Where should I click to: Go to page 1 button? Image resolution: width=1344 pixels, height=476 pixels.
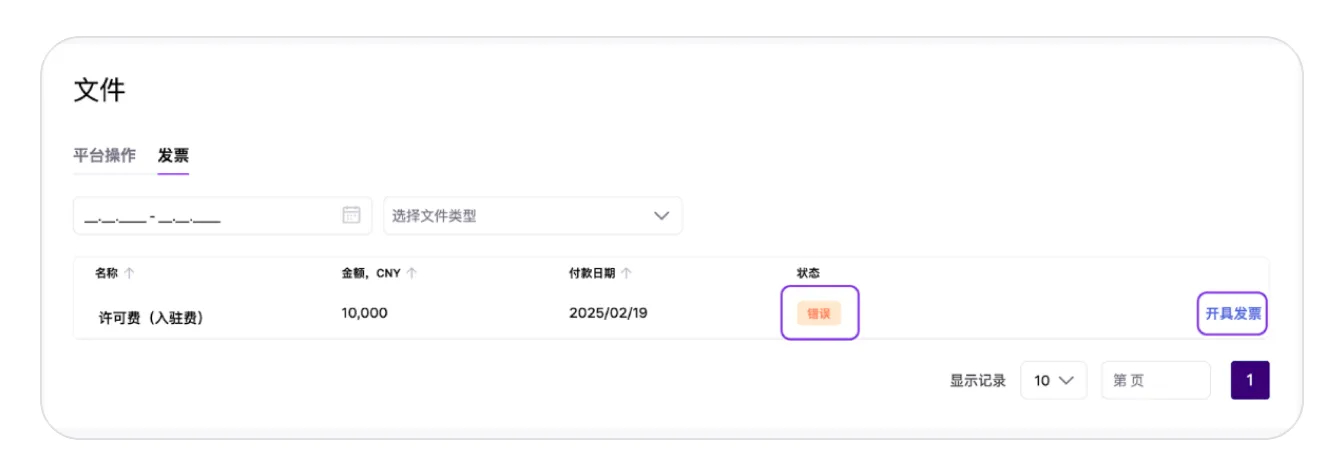click(1250, 380)
